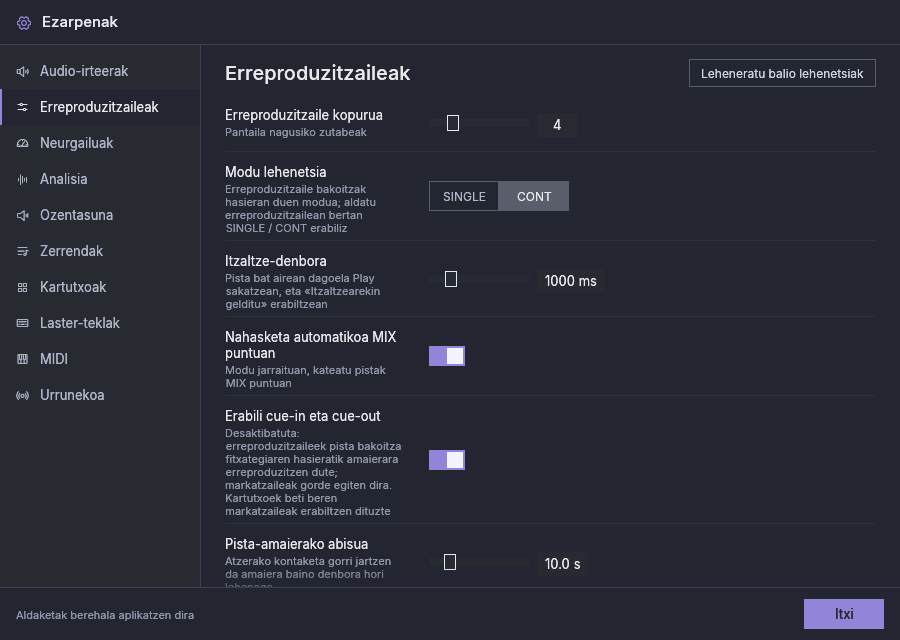Click the Urrunekoa broadcast icon
The image size is (900, 640).
coord(22,395)
